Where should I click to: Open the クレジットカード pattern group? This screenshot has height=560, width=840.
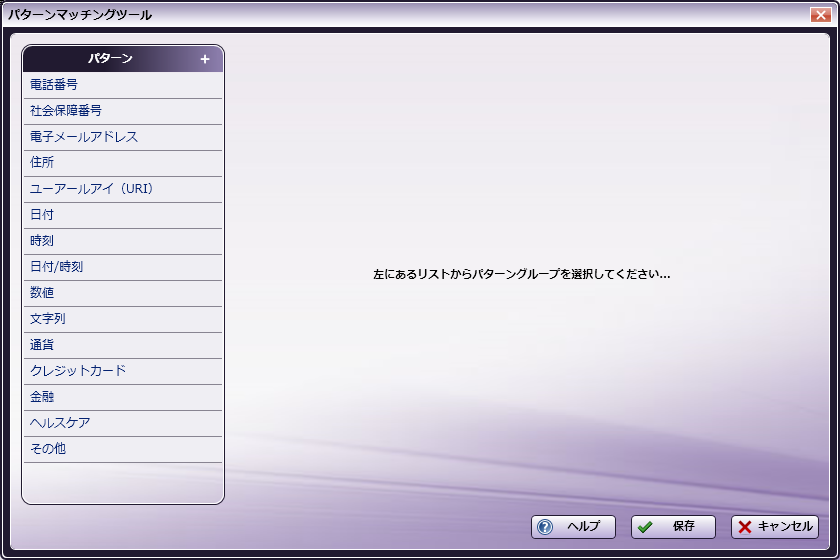click(x=123, y=371)
